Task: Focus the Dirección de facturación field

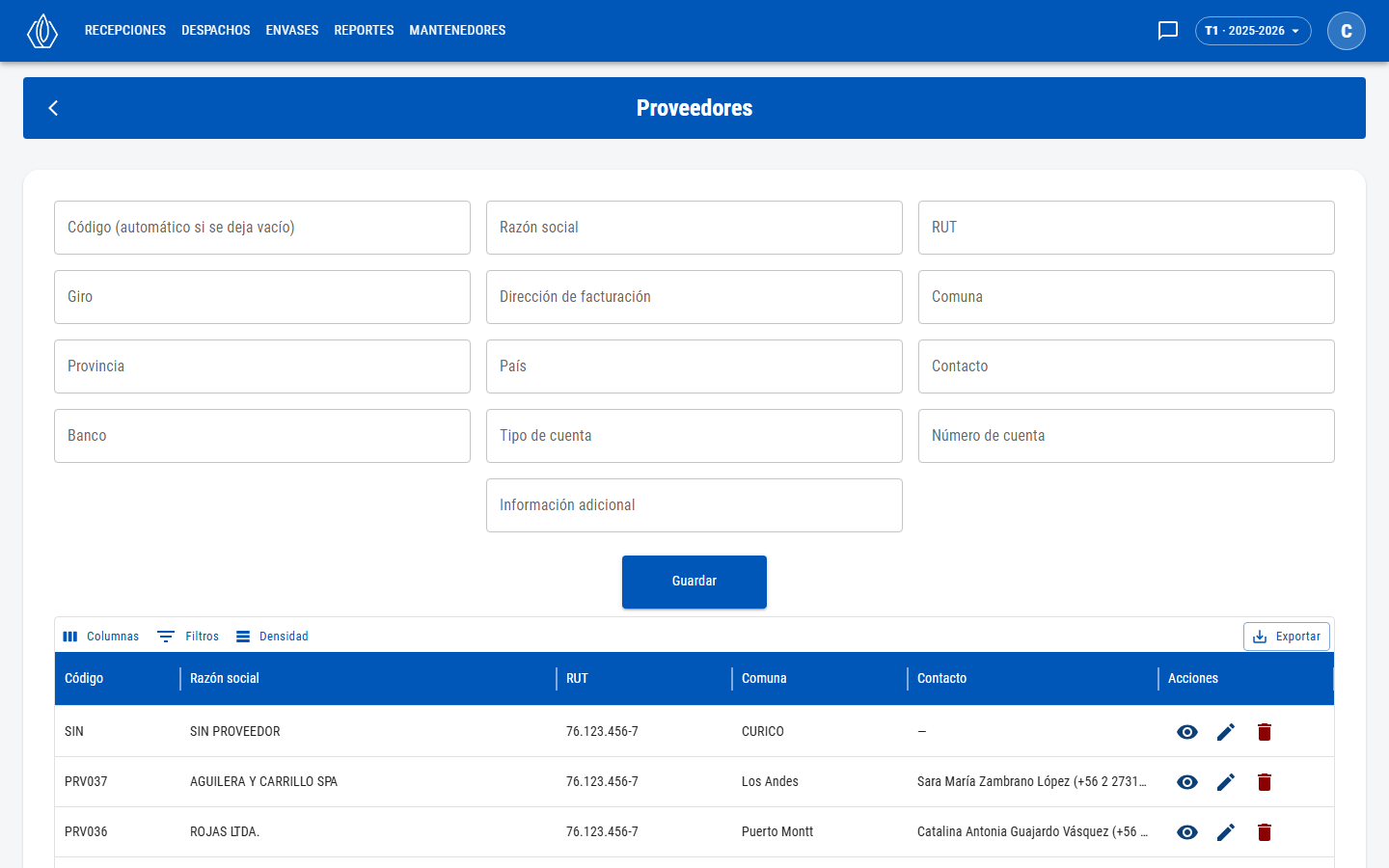Action: tap(694, 297)
